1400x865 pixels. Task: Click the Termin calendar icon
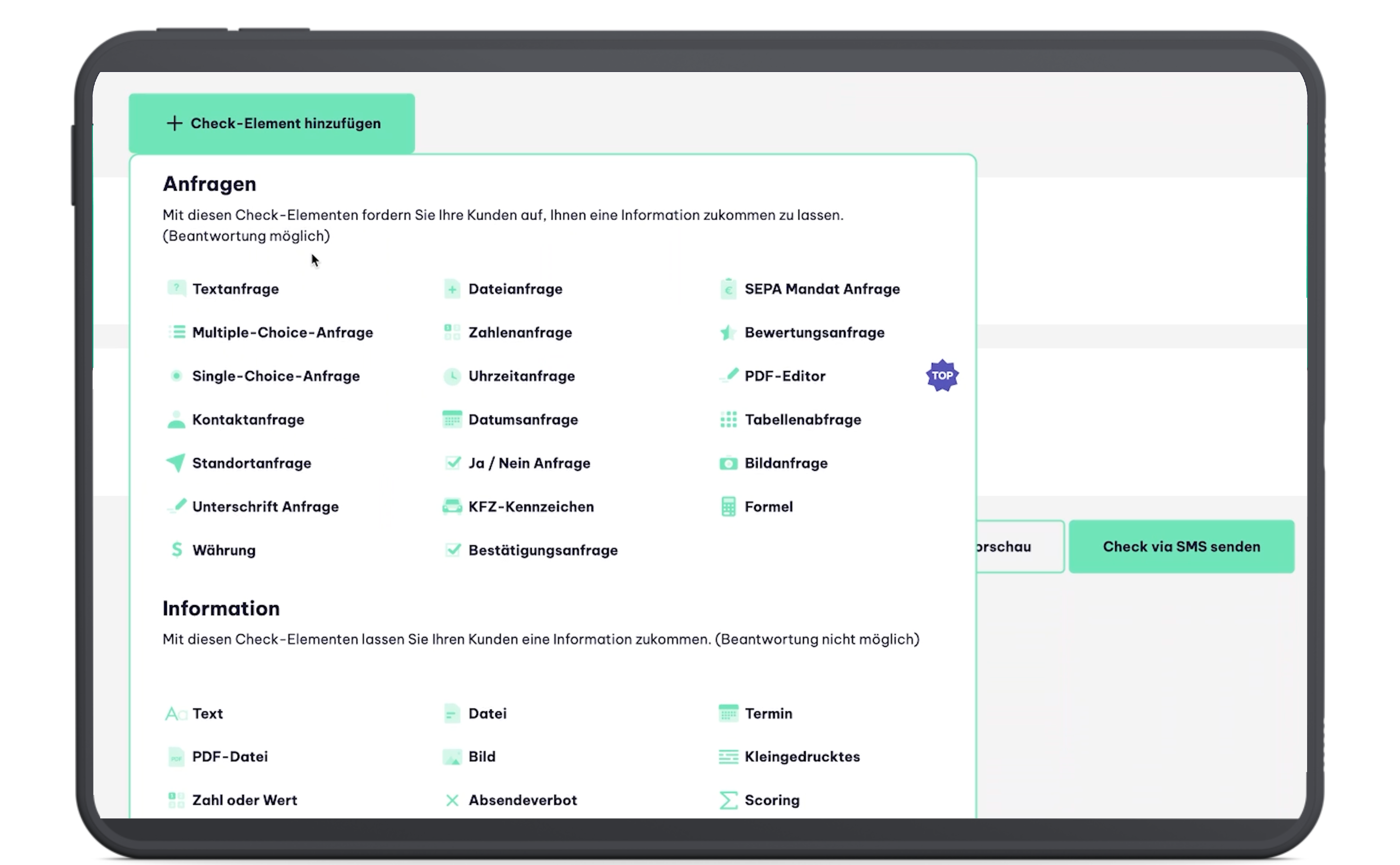[x=728, y=713]
